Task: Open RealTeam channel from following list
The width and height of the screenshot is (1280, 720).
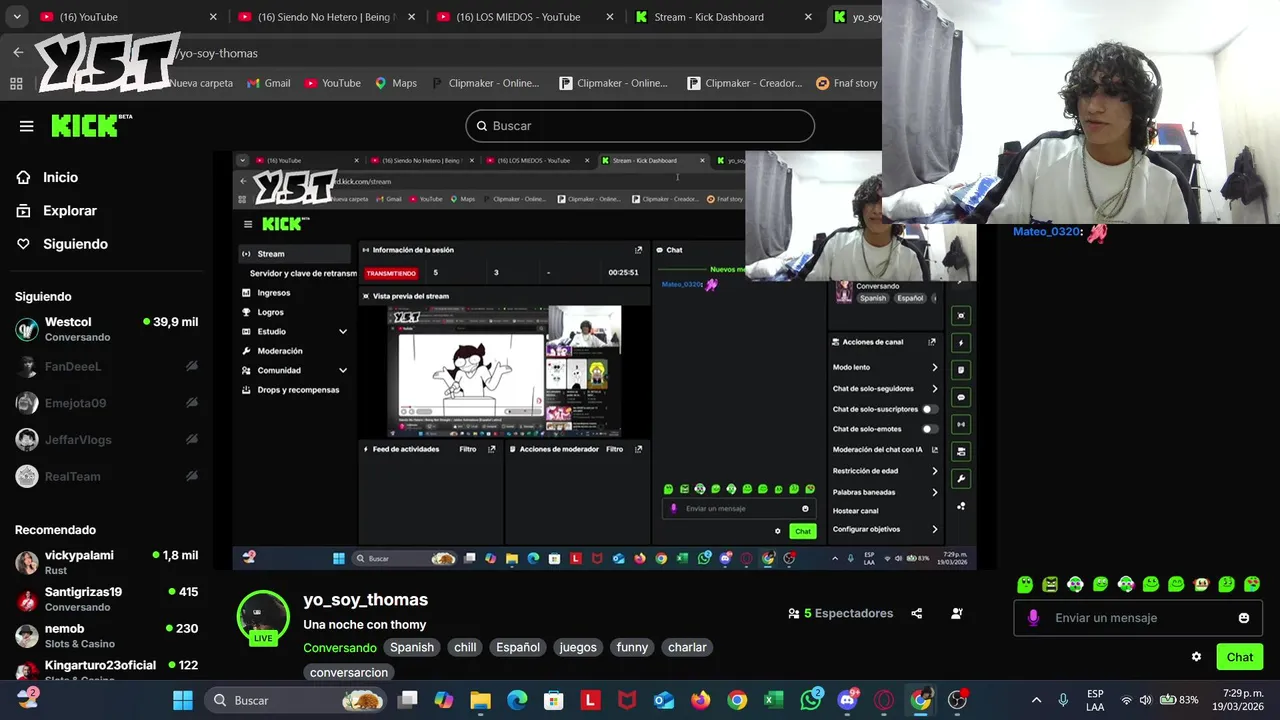Action: pos(106,476)
